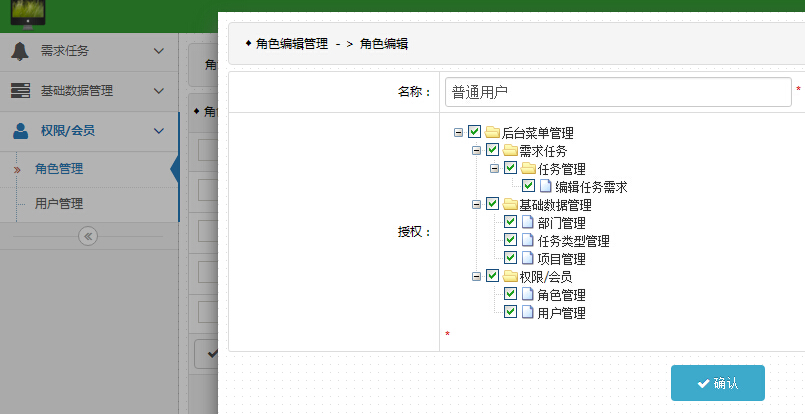The image size is (805, 414).
Task: Toggle the 部门管理 checkbox
Action: coord(510,222)
